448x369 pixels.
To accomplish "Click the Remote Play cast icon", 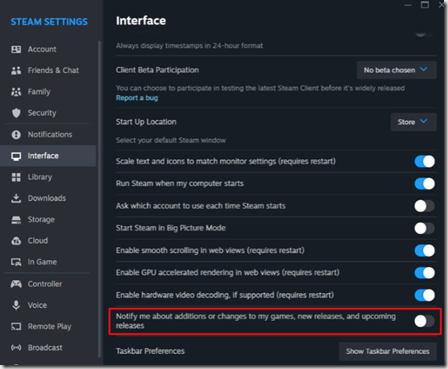I will pyautogui.click(x=16, y=326).
